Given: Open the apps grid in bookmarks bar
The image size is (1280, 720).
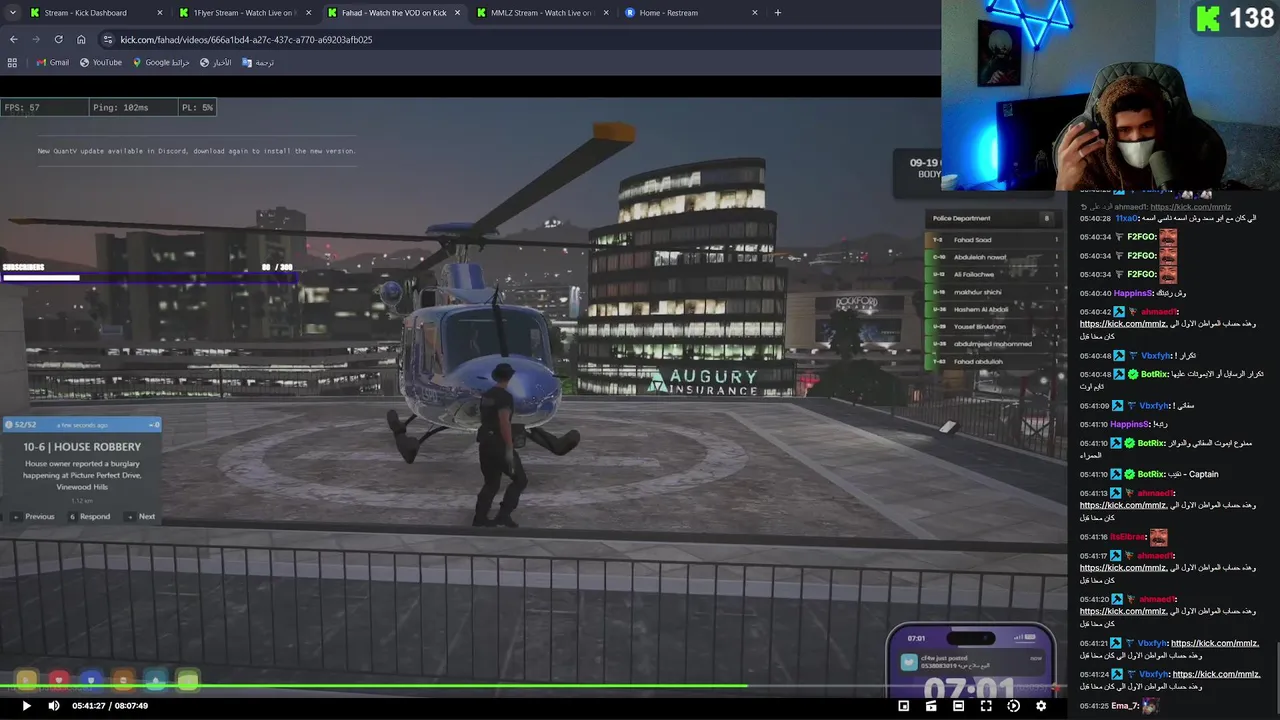Looking at the screenshot, I should (12, 62).
